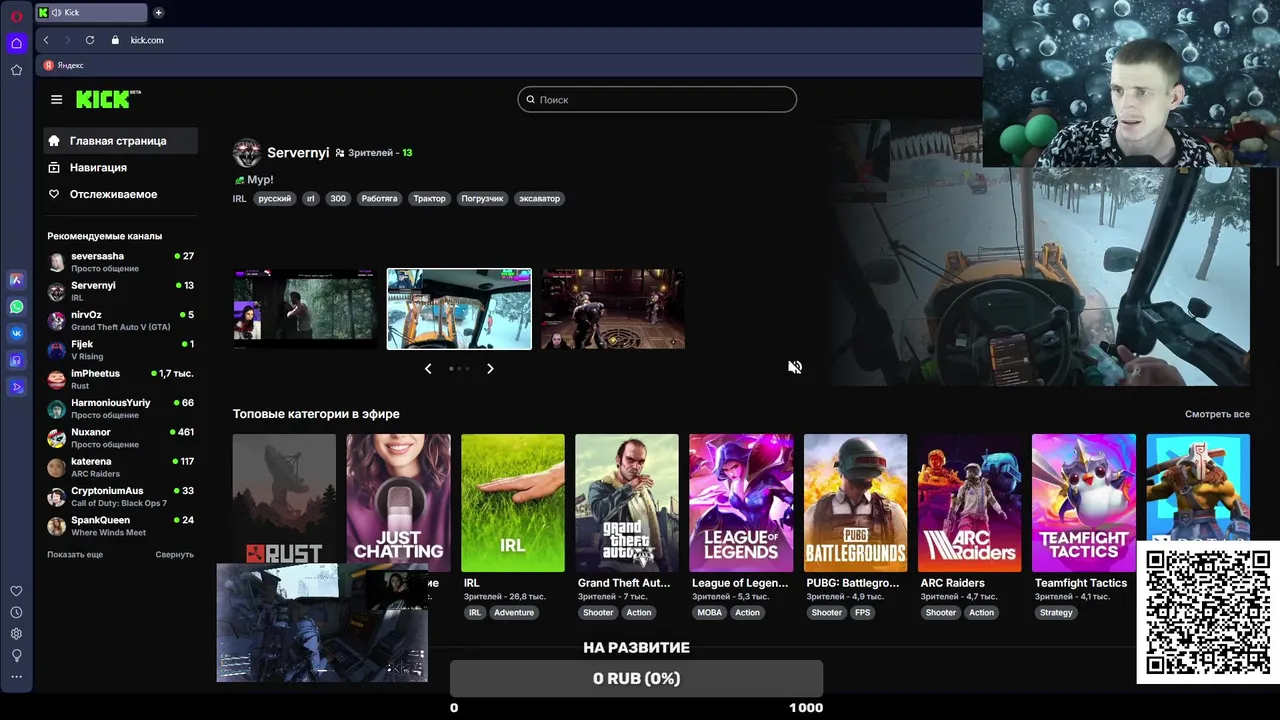This screenshot has height=720, width=1280.
Task: Open katerena channel in recommended list
Action: tap(120, 467)
